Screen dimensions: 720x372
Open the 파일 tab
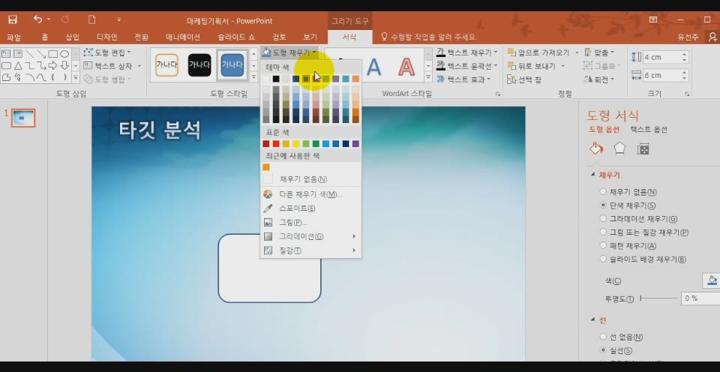click(x=14, y=37)
